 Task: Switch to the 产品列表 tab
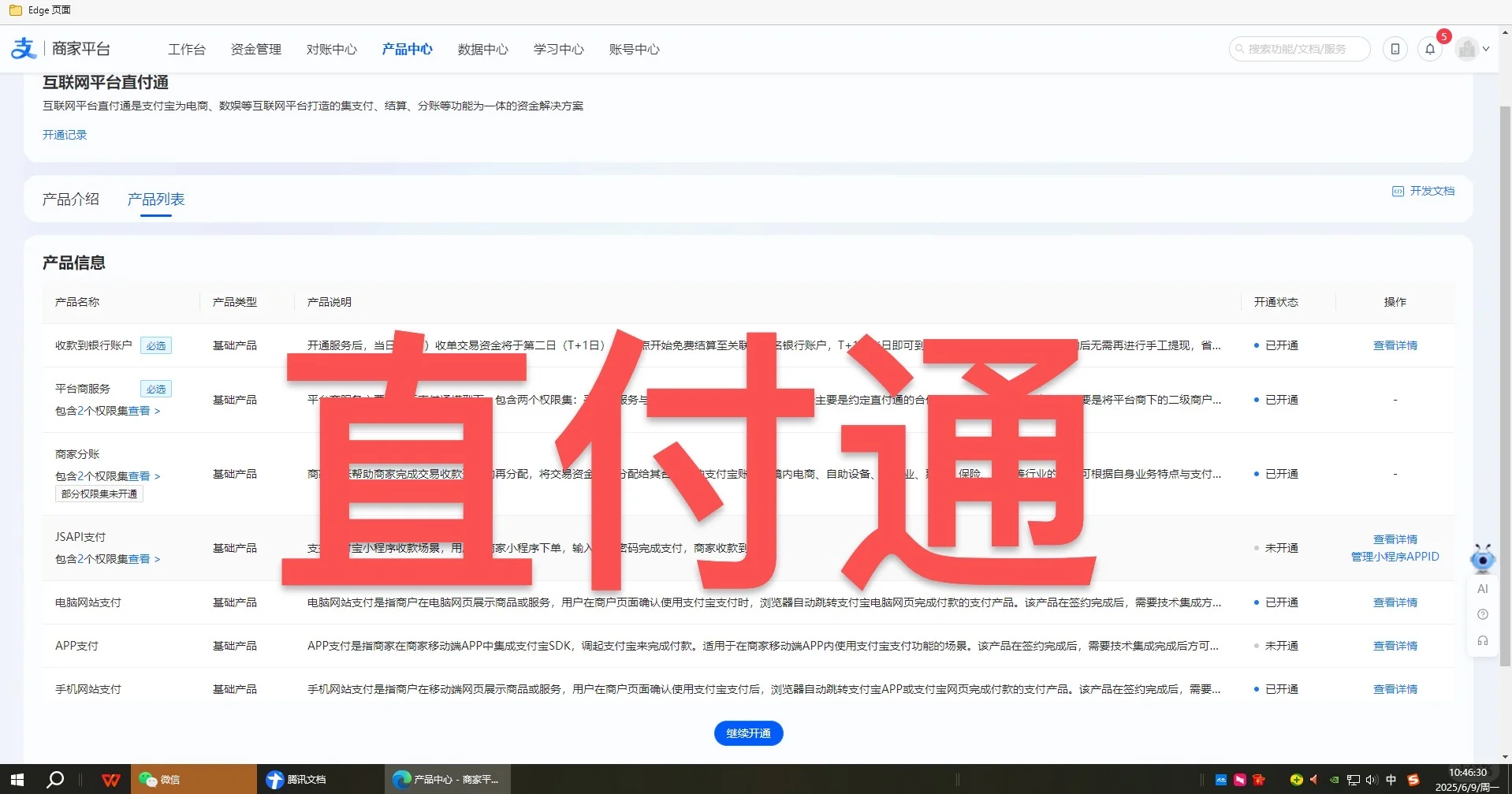(x=156, y=199)
